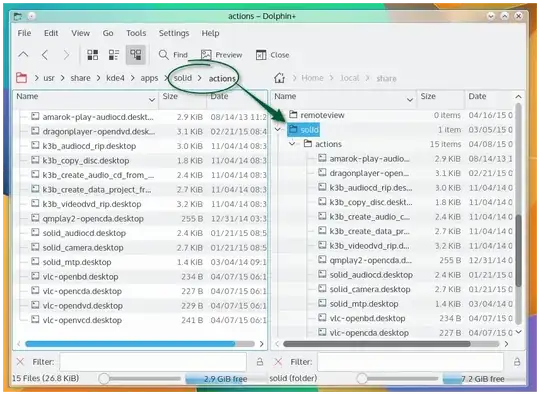Close the split view with Close

click(272, 55)
